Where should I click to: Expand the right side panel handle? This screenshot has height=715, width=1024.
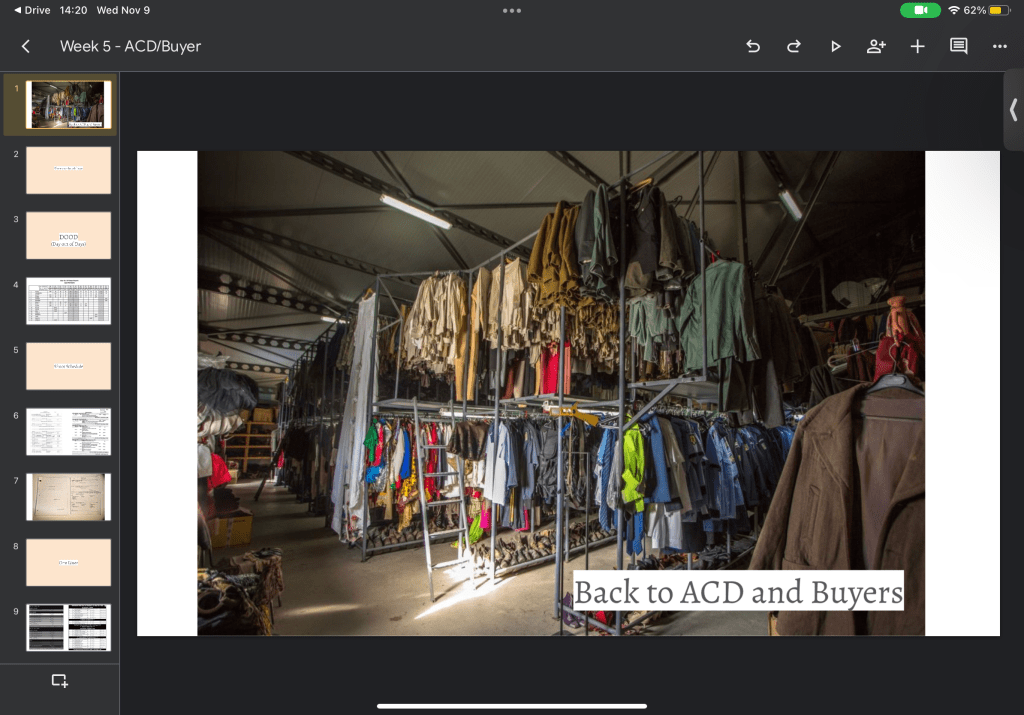tap(1013, 110)
